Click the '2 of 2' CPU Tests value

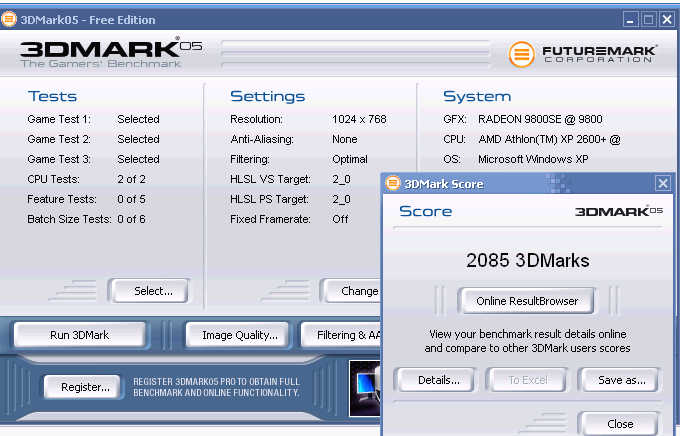131,179
